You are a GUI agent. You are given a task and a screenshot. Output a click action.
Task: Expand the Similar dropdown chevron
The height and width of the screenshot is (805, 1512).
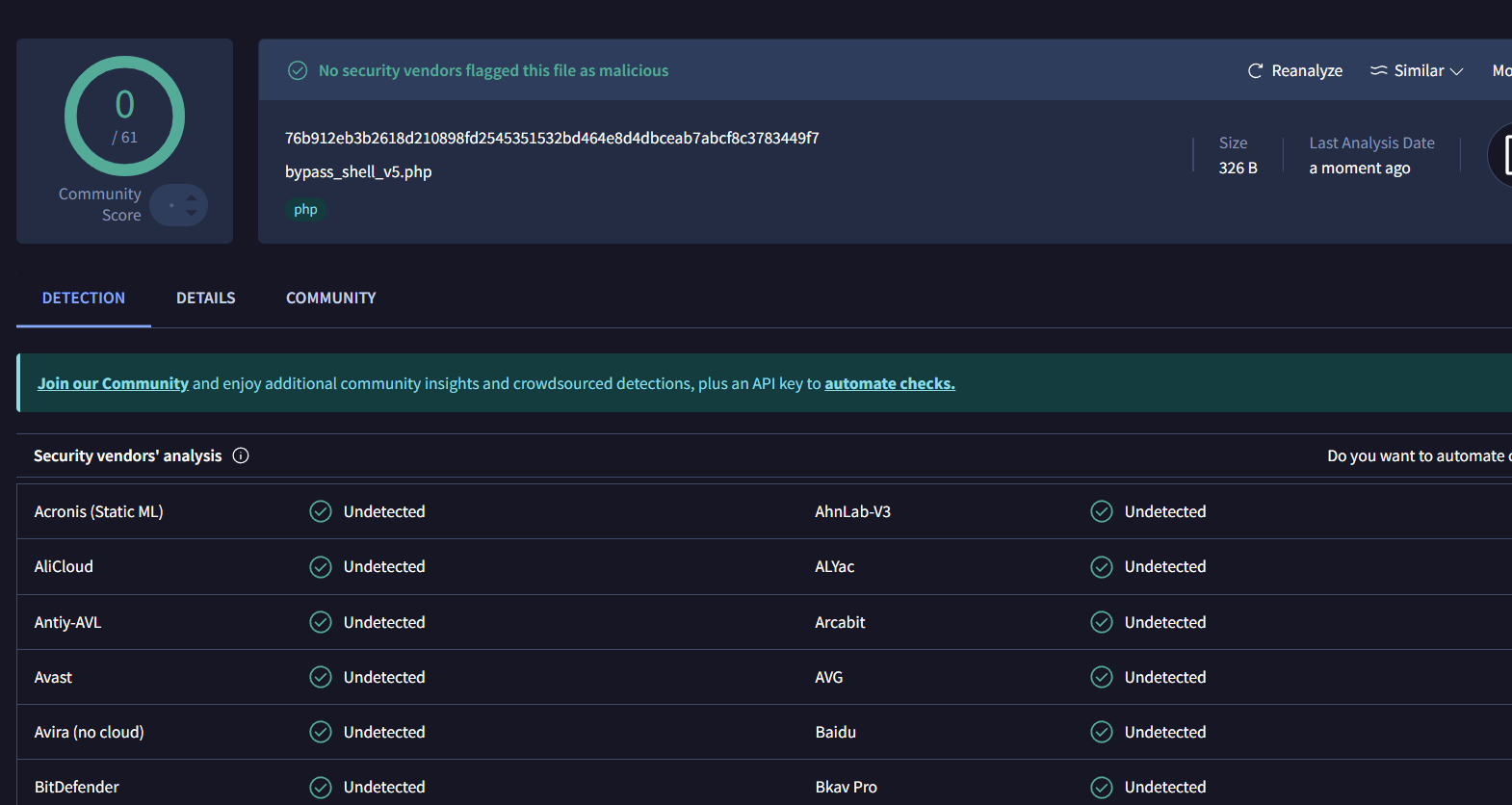click(1456, 71)
